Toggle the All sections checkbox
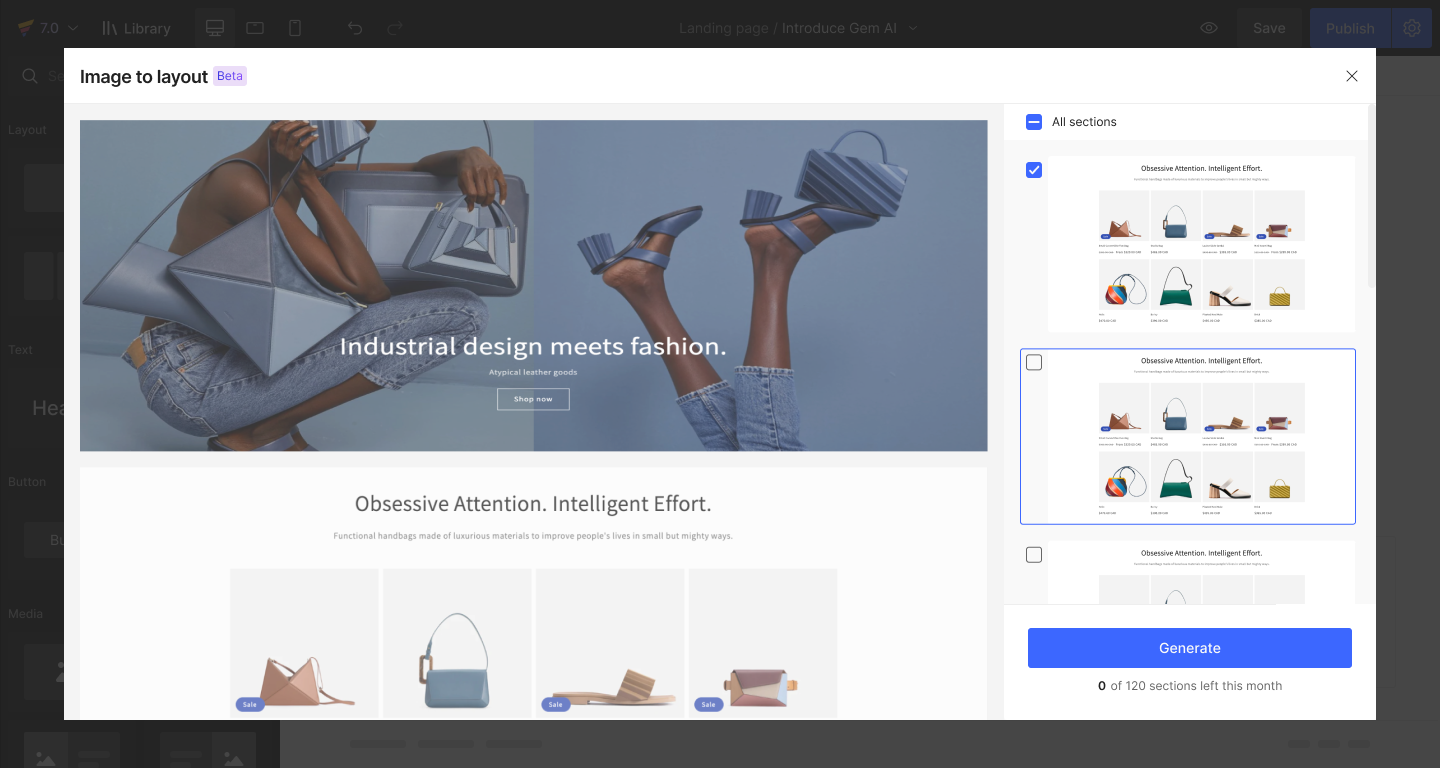1440x768 pixels. (1033, 121)
